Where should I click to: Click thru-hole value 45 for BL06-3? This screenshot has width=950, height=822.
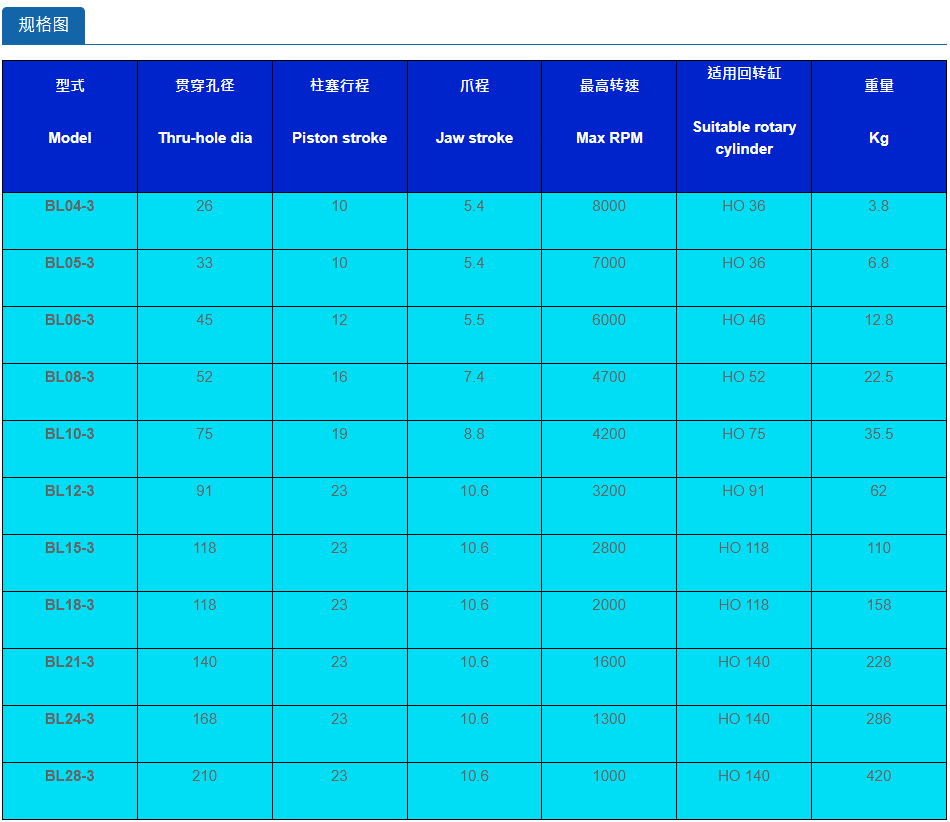[x=204, y=320]
